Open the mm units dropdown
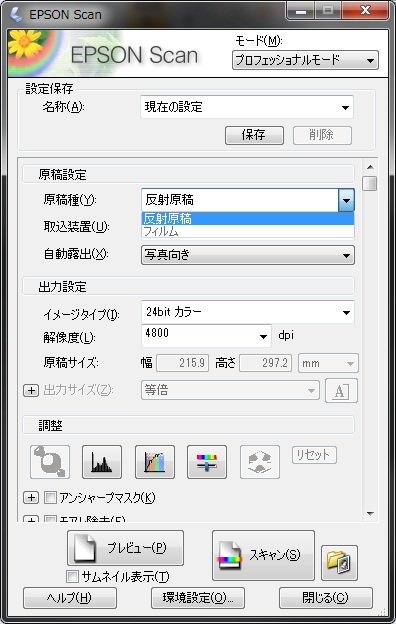 (328, 363)
